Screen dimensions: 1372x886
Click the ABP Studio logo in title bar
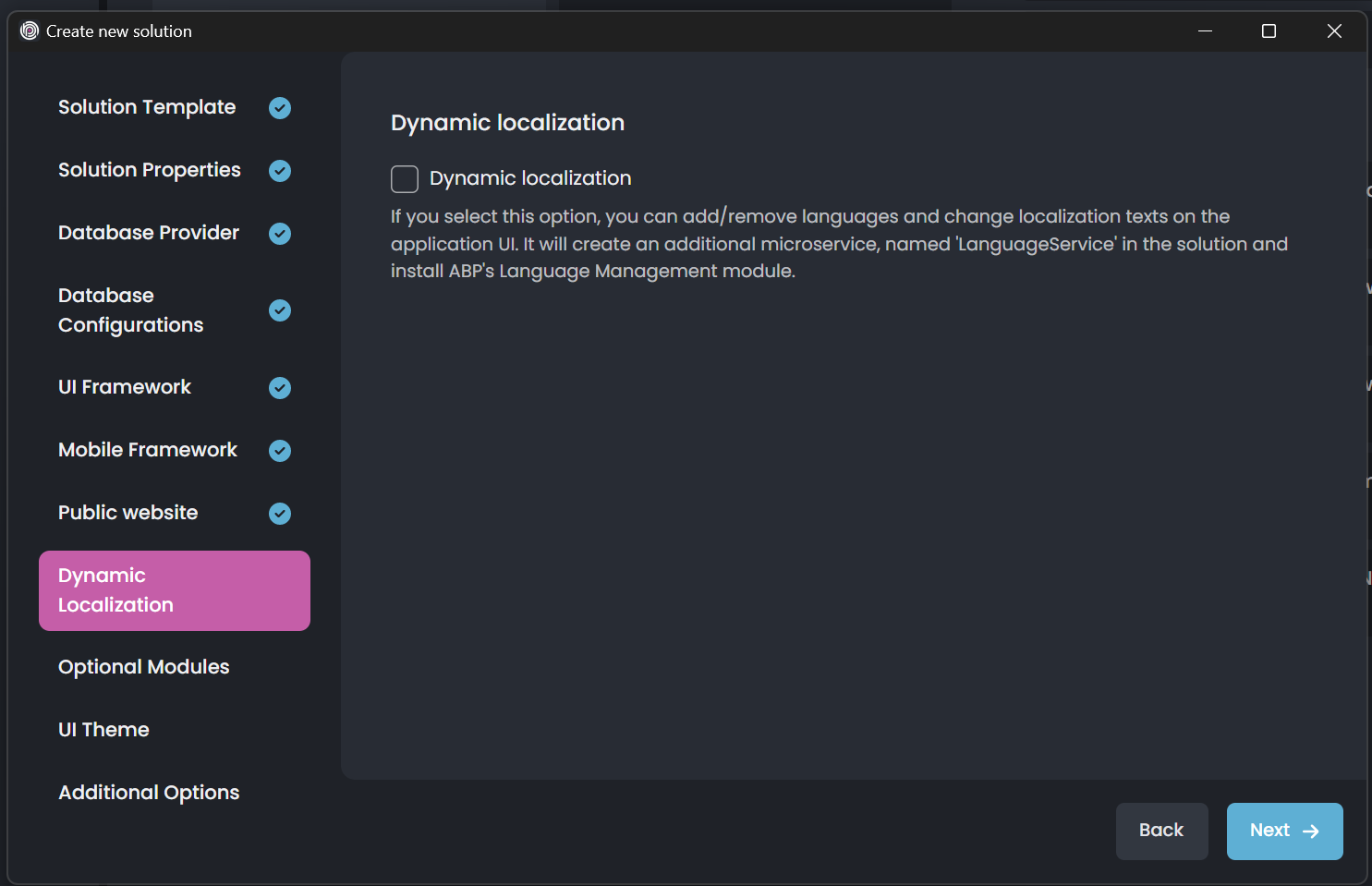(x=30, y=31)
